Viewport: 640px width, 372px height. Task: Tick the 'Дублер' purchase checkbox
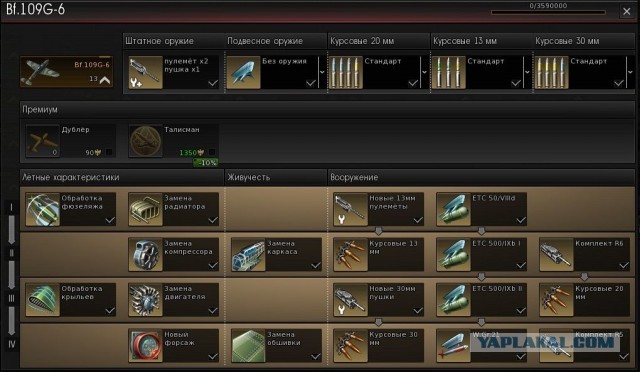(x=109, y=152)
